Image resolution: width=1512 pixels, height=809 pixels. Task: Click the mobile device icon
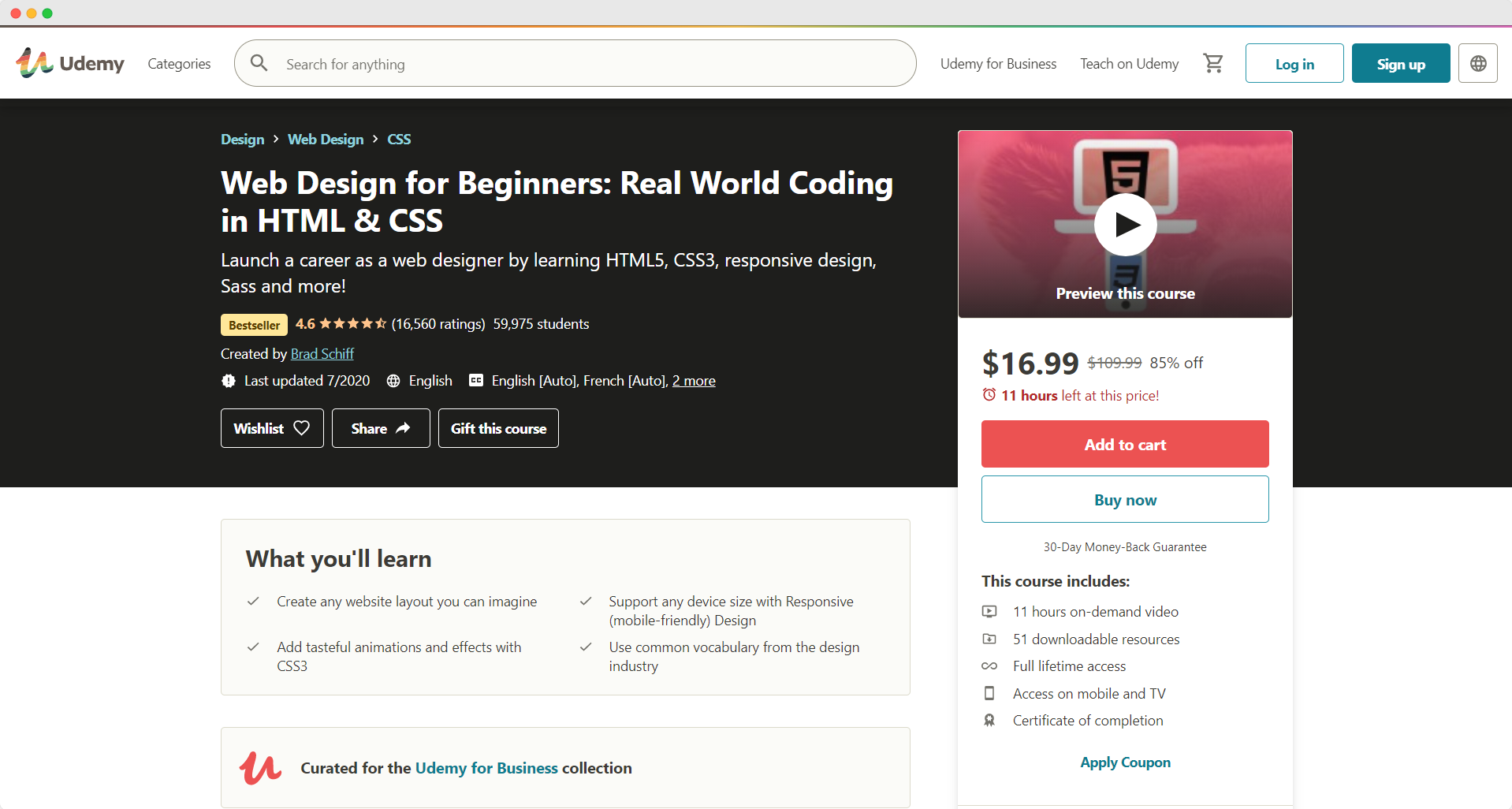click(989, 693)
